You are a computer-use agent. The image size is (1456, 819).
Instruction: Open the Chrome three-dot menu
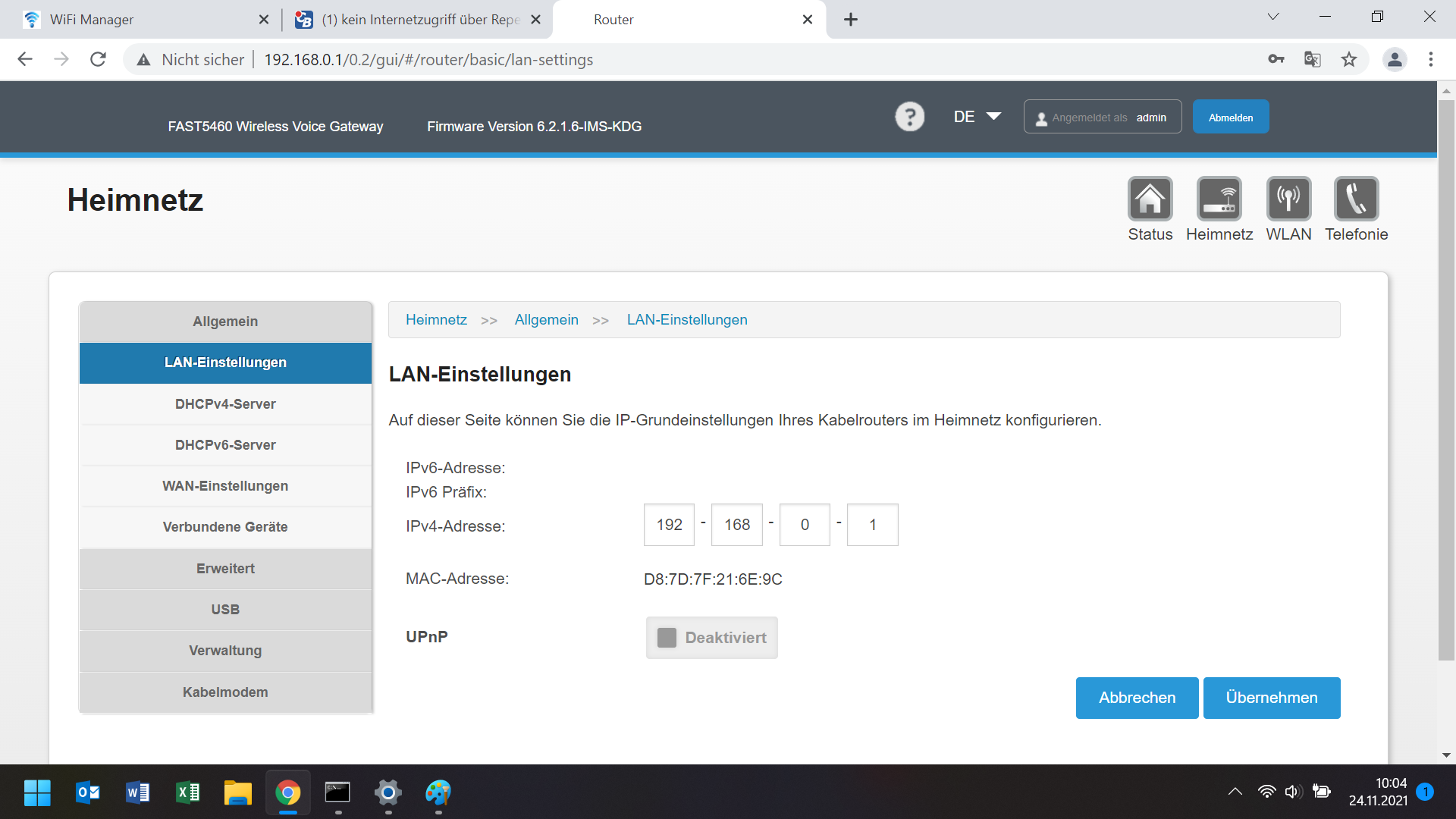tap(1432, 59)
